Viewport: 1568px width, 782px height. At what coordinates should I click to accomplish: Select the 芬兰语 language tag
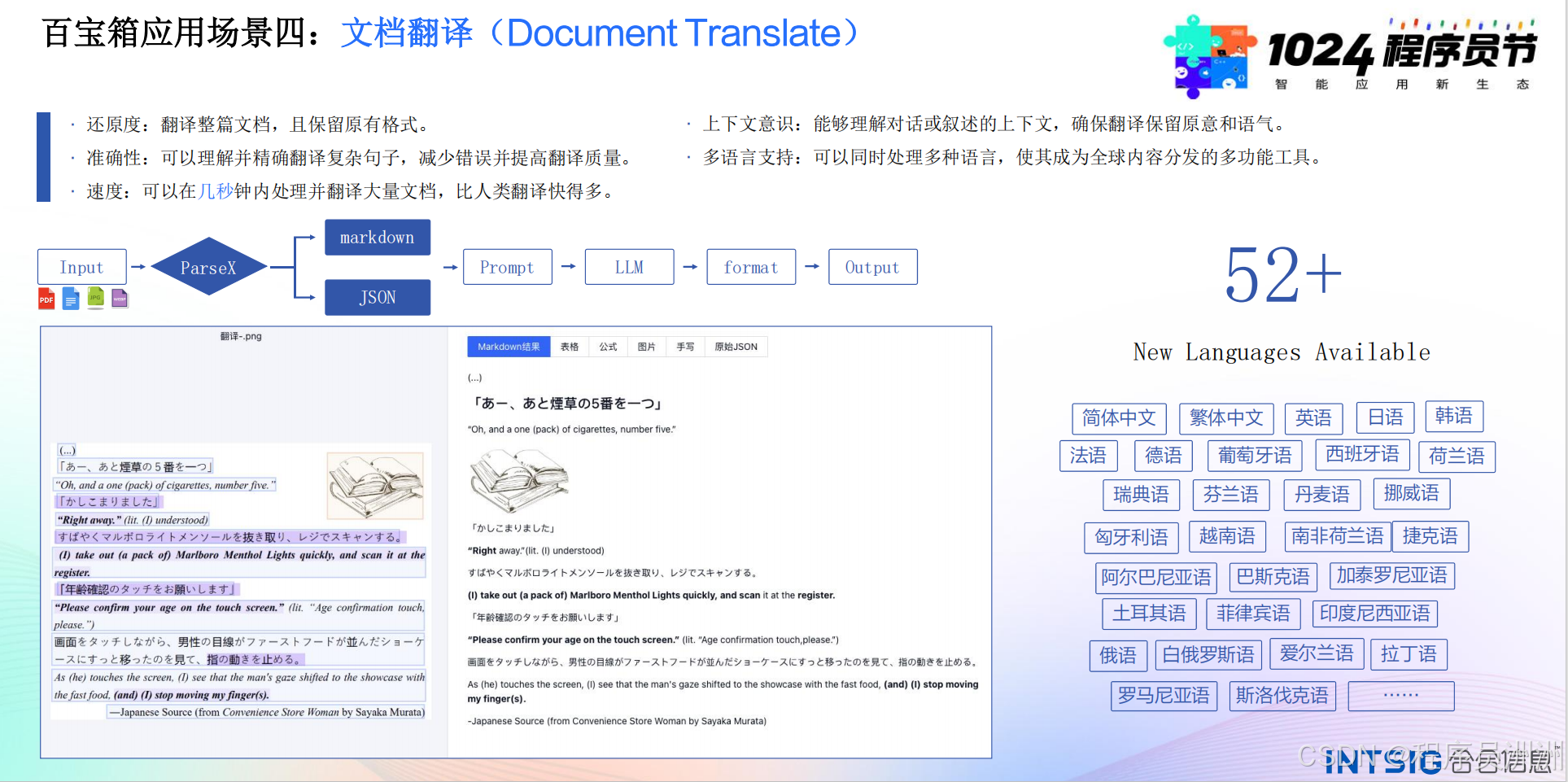1231,495
